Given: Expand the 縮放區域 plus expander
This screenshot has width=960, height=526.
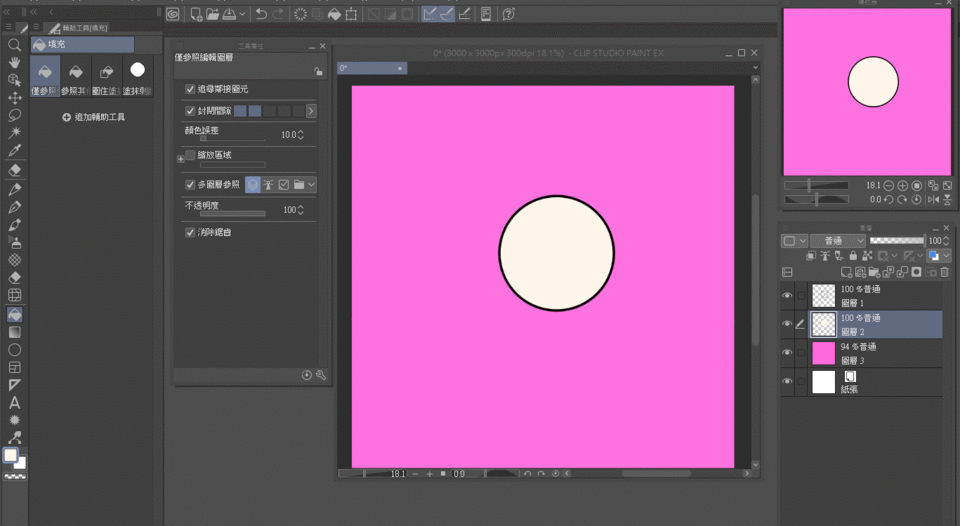Looking at the screenshot, I should [x=180, y=158].
